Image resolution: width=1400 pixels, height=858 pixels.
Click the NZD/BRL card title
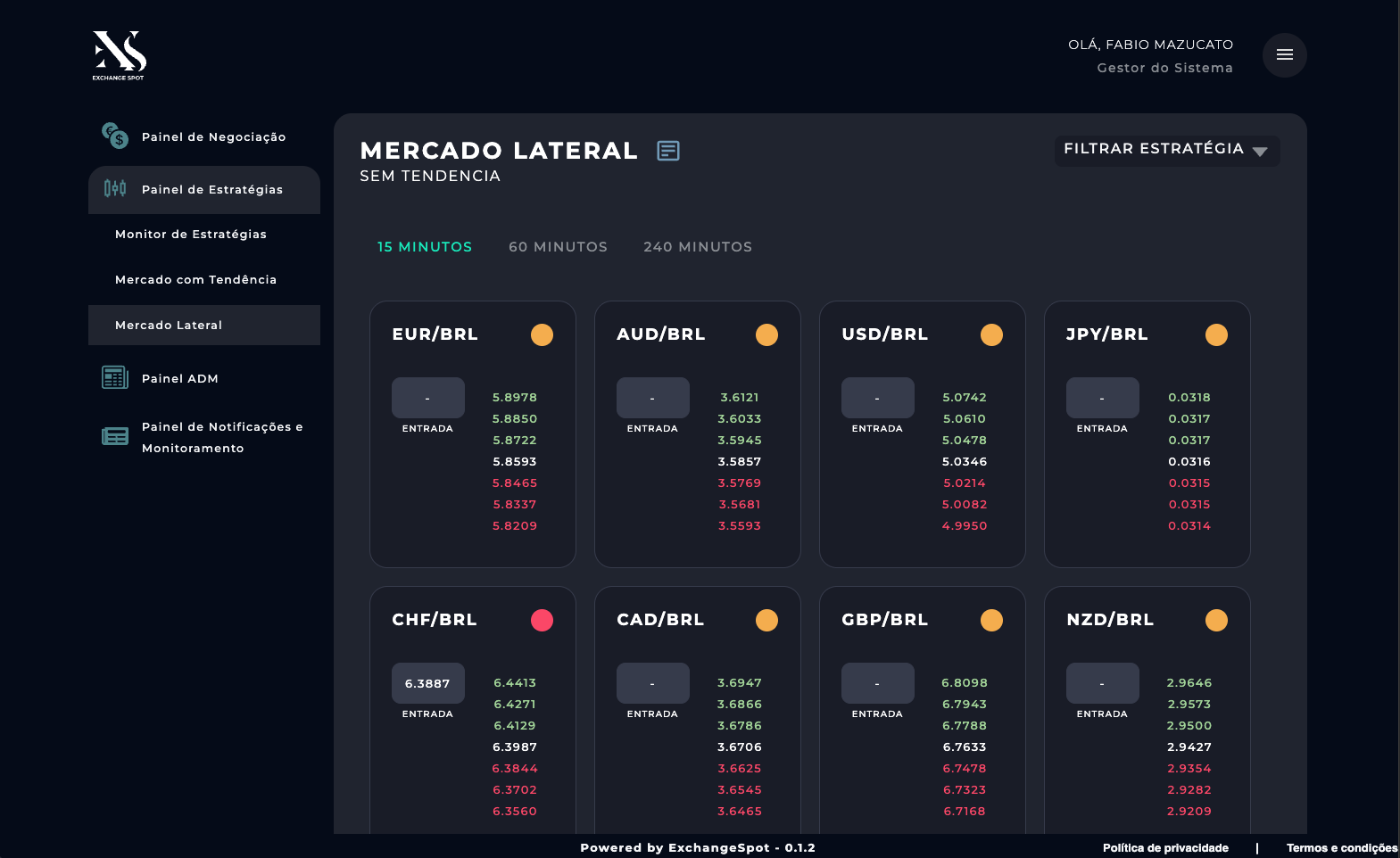coord(1110,620)
